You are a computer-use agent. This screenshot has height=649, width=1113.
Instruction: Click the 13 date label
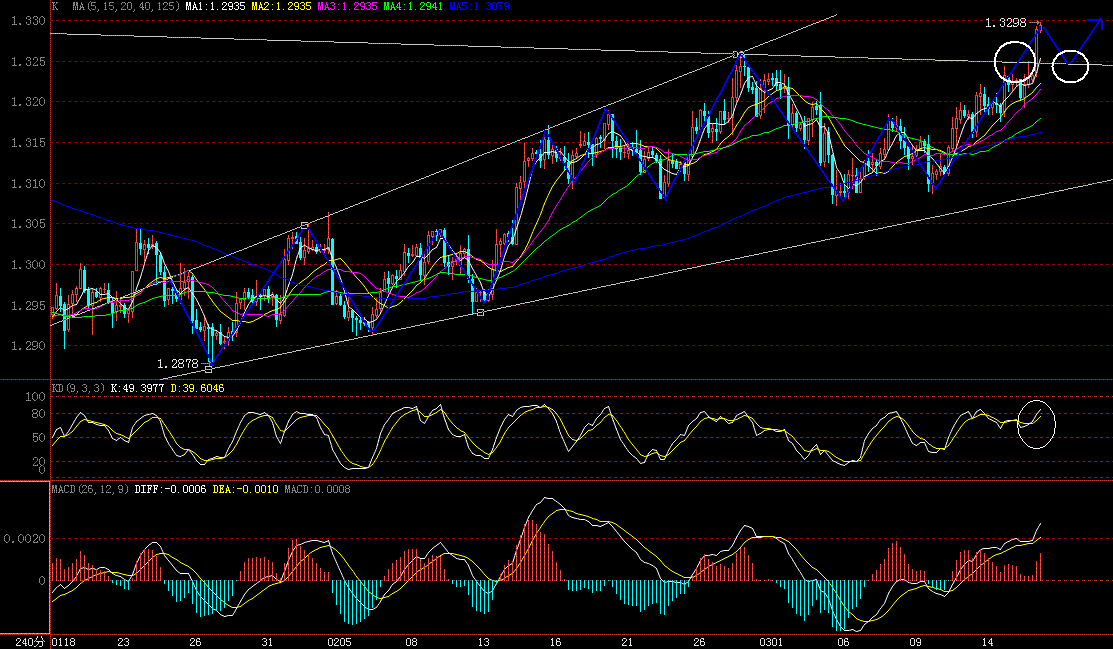tap(483, 642)
